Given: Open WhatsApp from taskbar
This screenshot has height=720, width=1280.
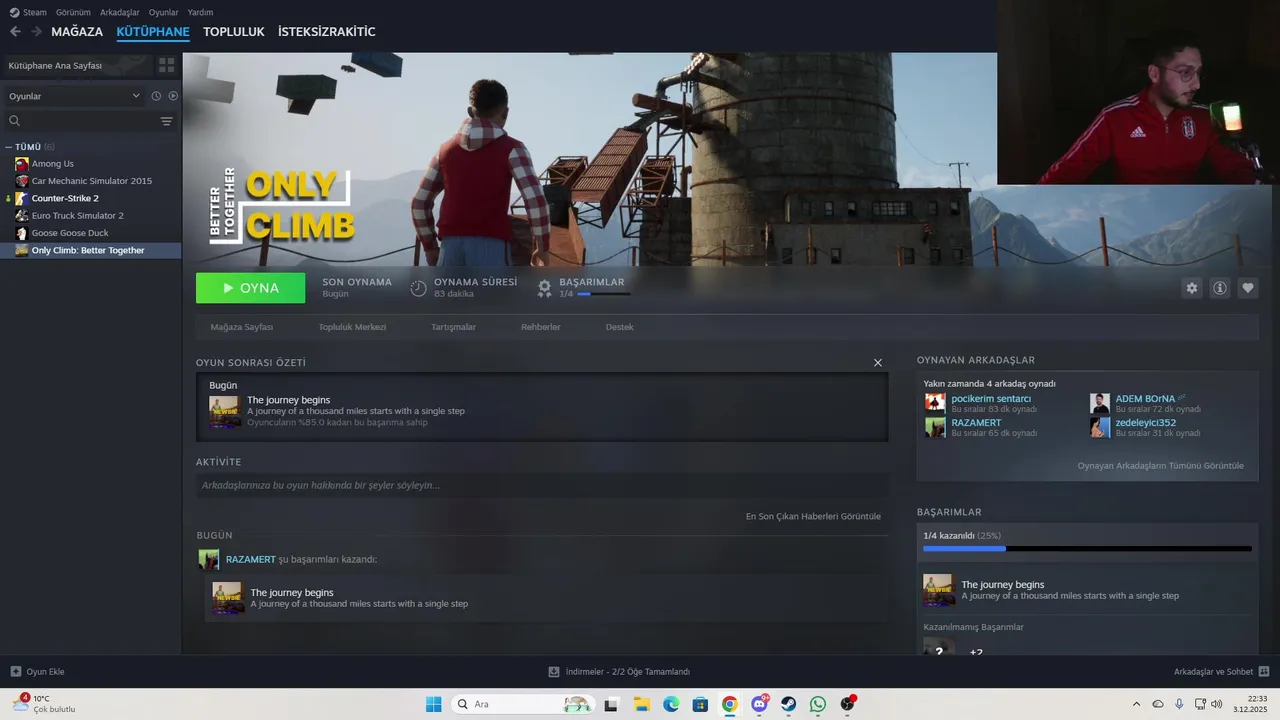Looking at the screenshot, I should (818, 704).
